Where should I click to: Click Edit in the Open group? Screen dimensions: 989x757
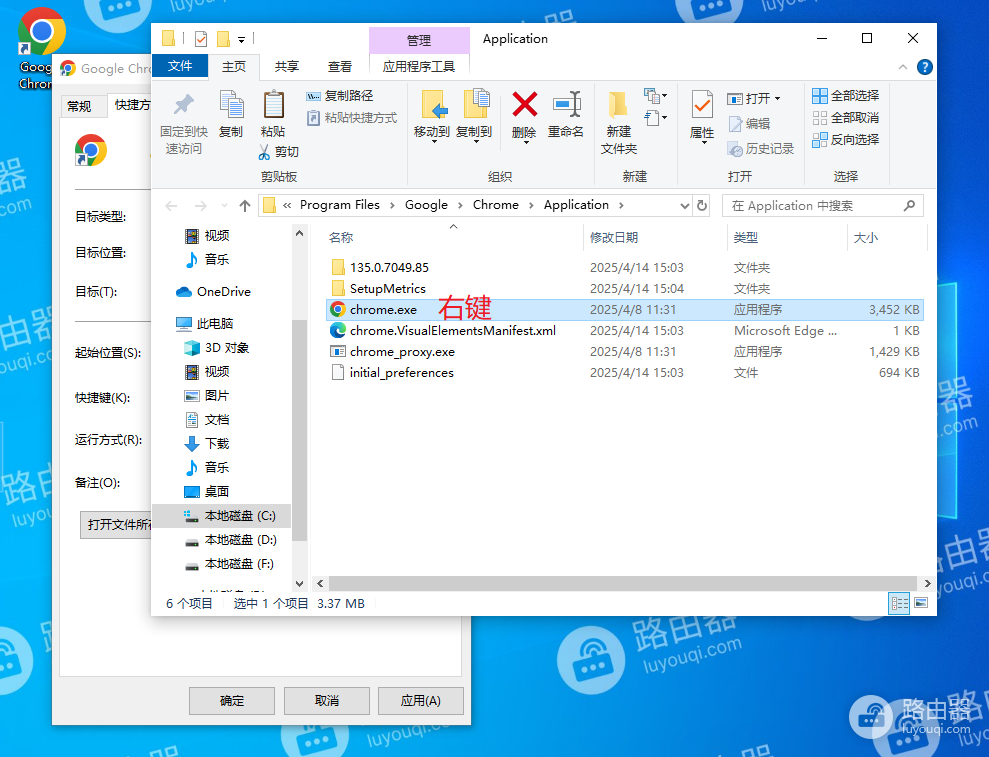[x=749, y=124]
